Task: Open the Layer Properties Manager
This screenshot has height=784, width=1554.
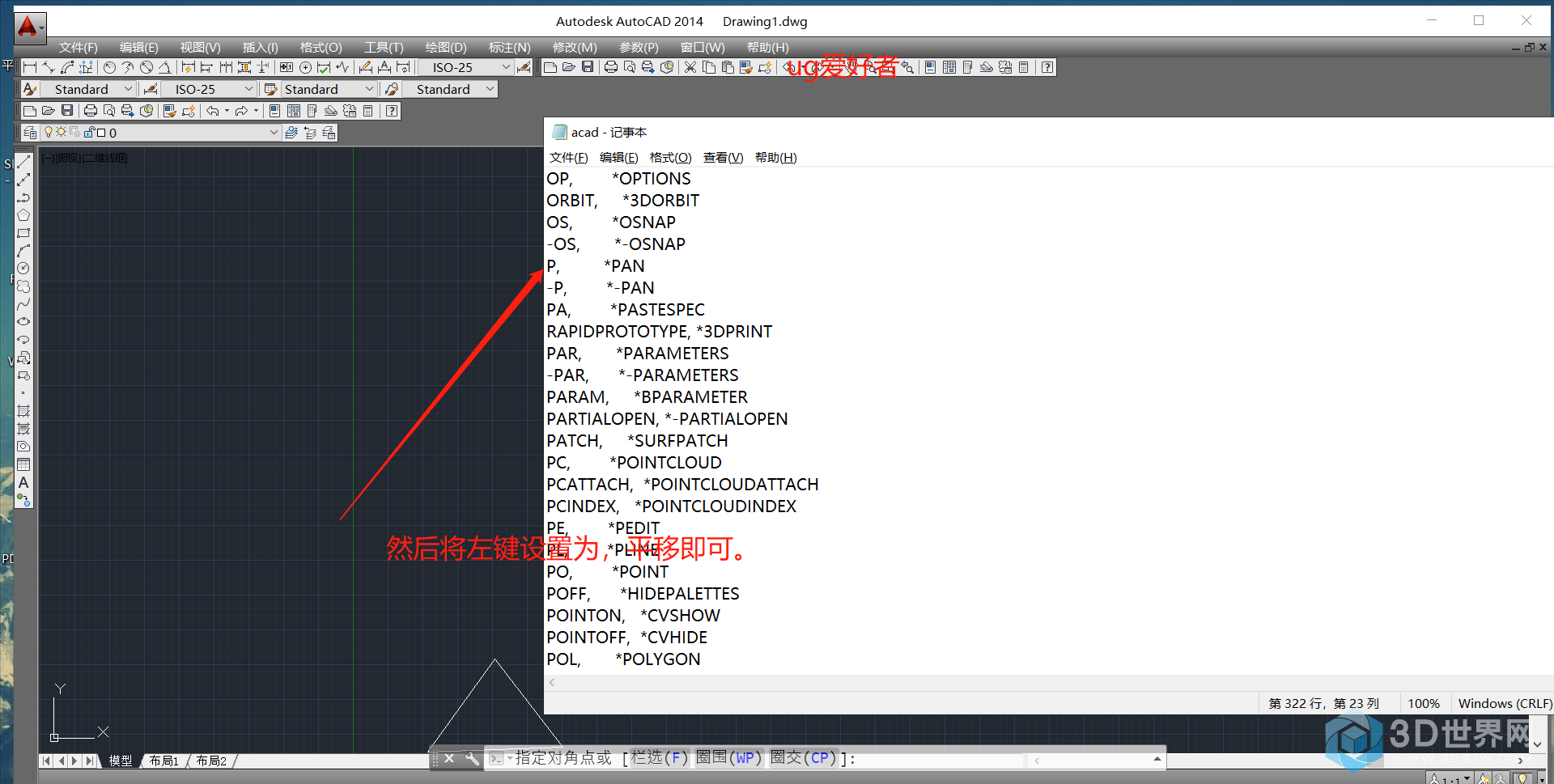Action: 30,133
